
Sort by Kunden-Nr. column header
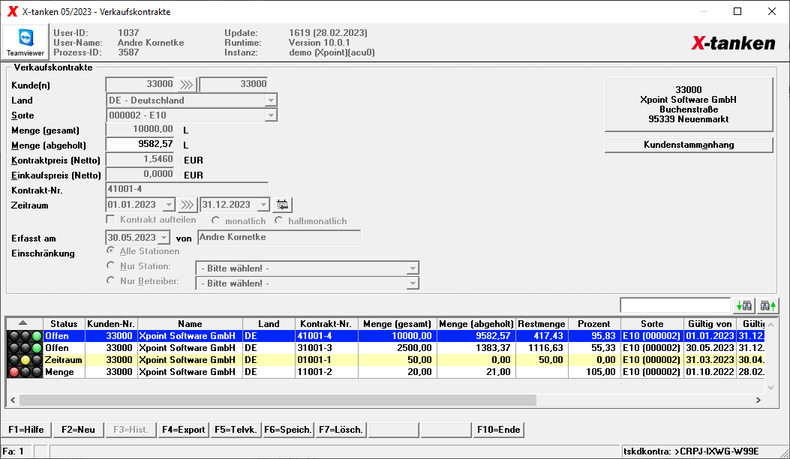coord(111,323)
